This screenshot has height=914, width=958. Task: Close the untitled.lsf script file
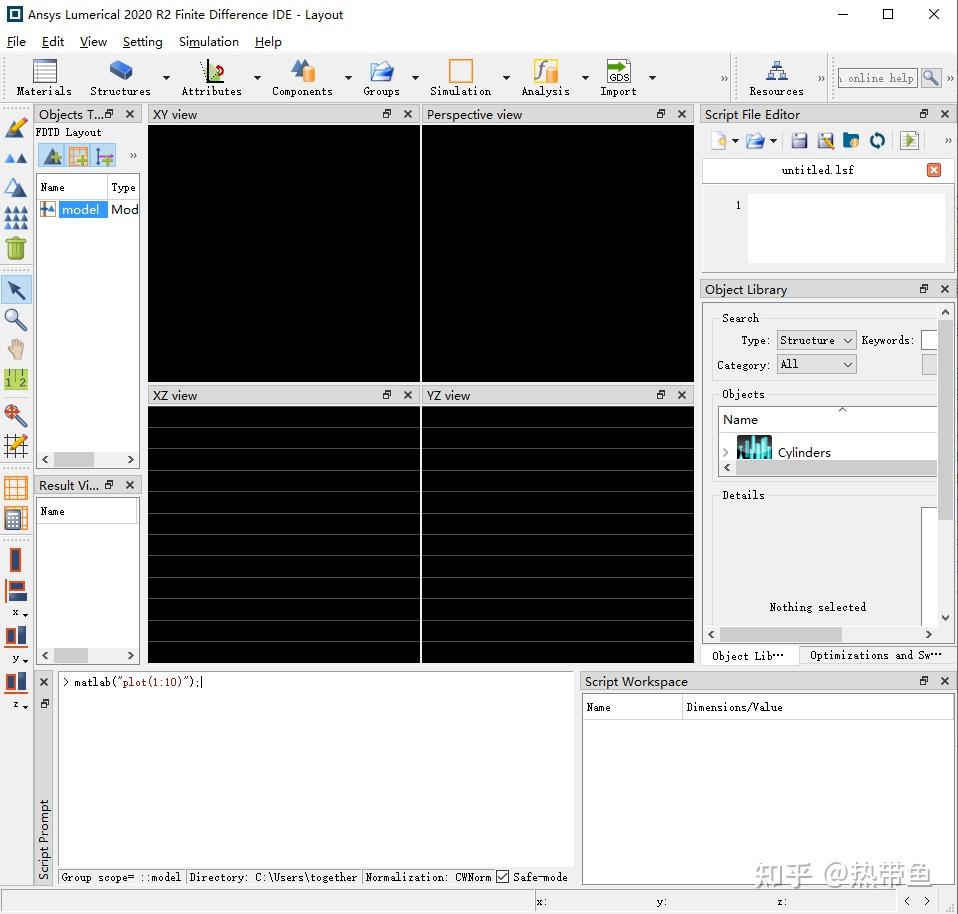933,170
